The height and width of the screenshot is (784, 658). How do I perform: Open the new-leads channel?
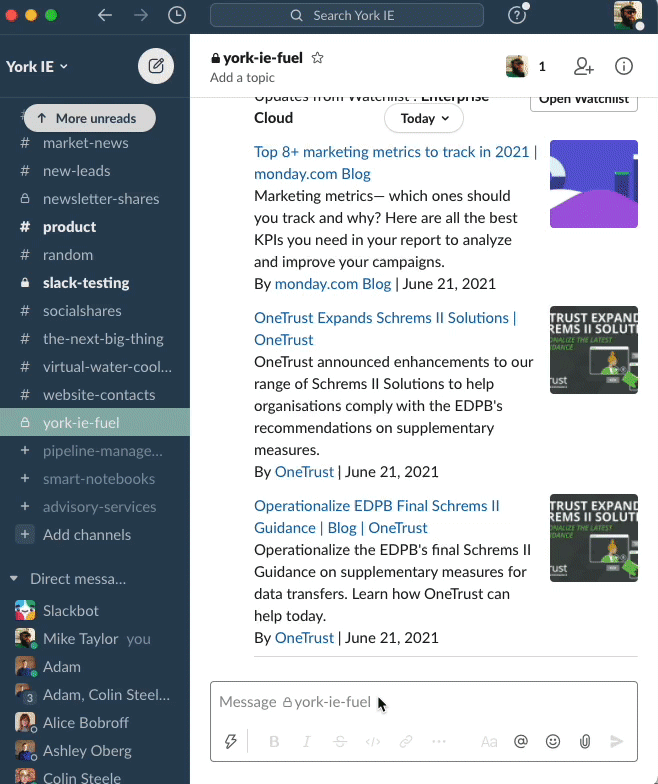pos(95,171)
